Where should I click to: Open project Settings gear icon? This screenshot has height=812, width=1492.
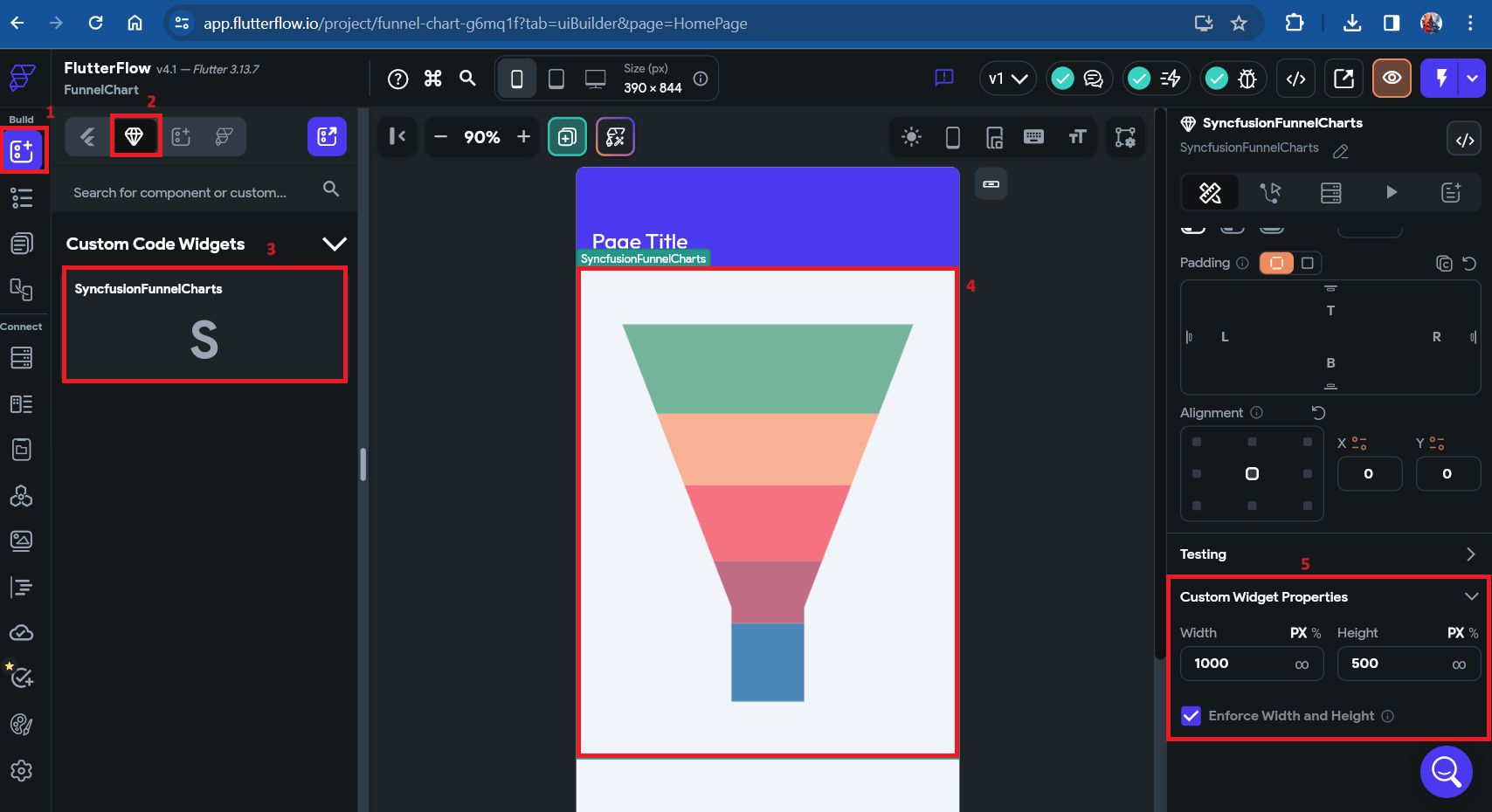[x=22, y=771]
